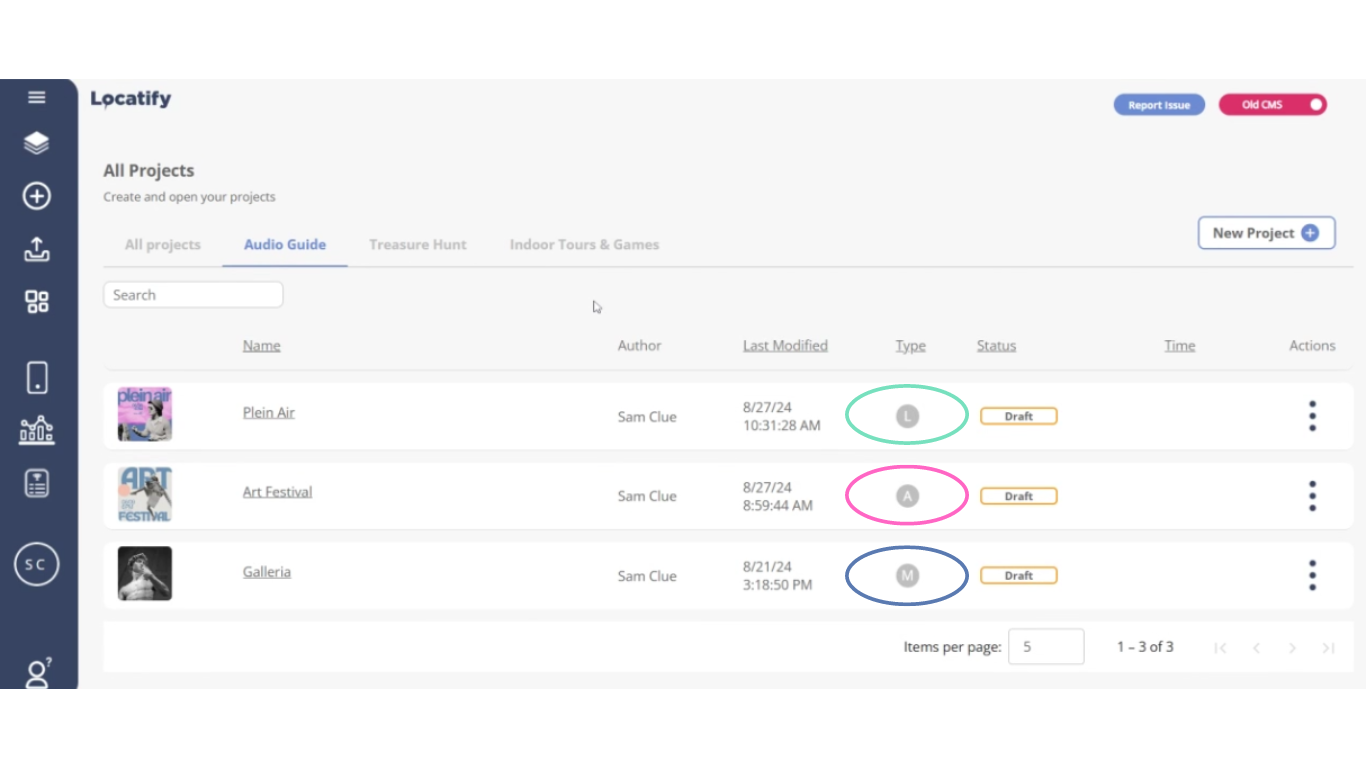Screen dimensions: 1366x768
Task: Go to last page of results
Action: tap(1328, 648)
